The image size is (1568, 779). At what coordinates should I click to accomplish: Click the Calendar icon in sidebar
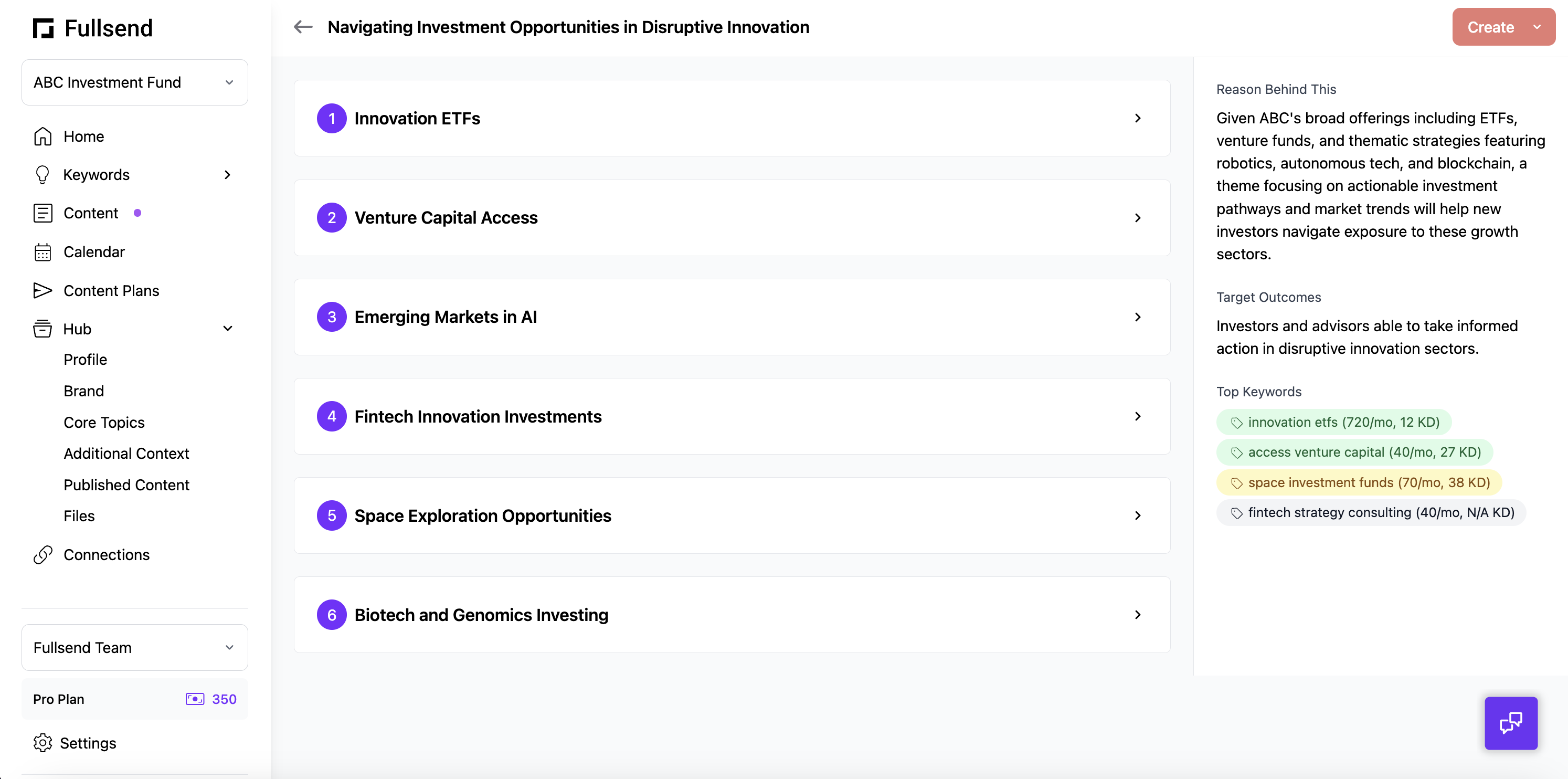click(x=43, y=252)
